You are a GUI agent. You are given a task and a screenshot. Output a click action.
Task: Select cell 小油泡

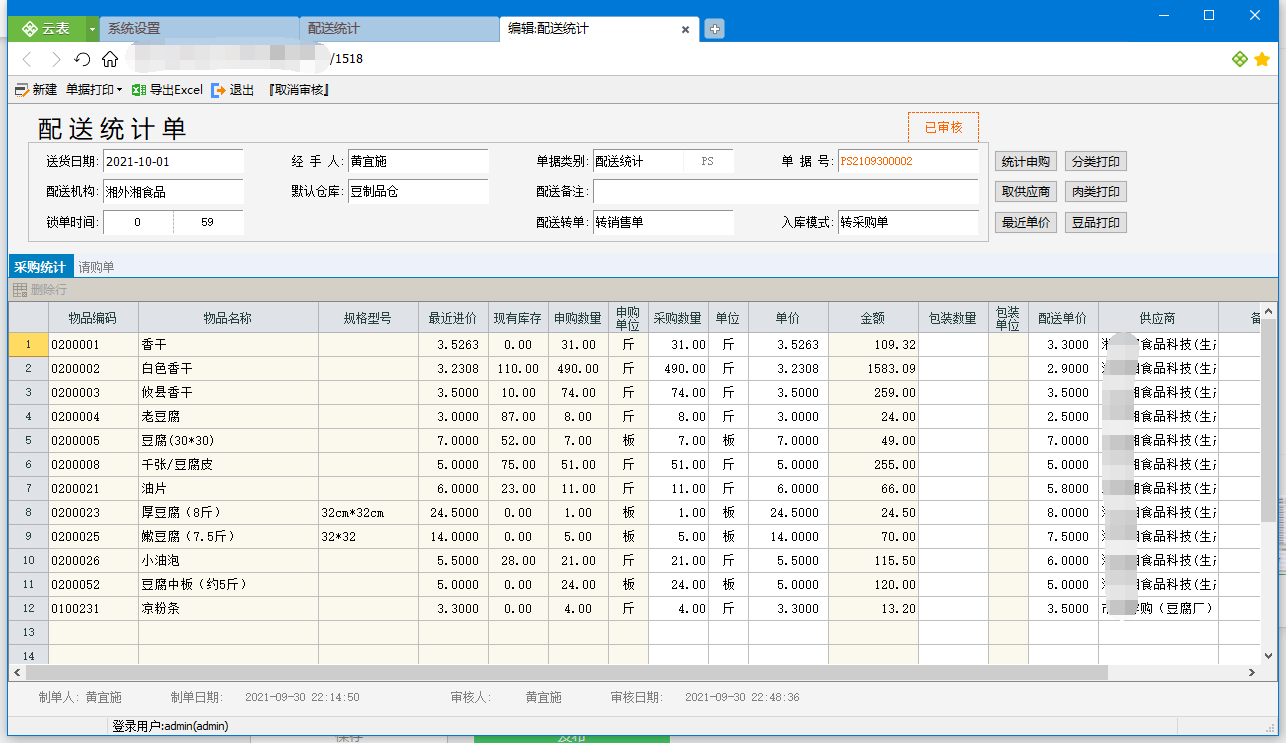click(228, 561)
